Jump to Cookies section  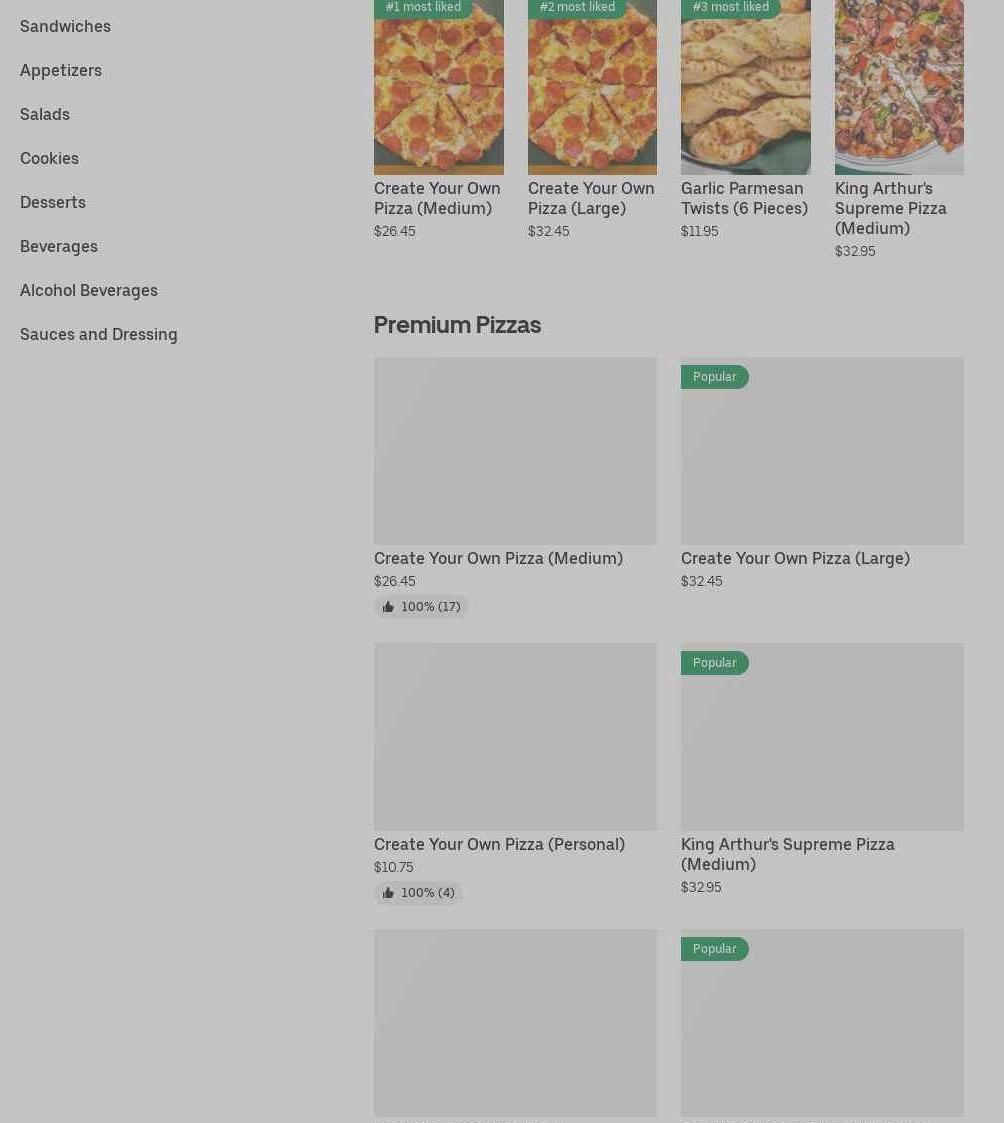(49, 158)
